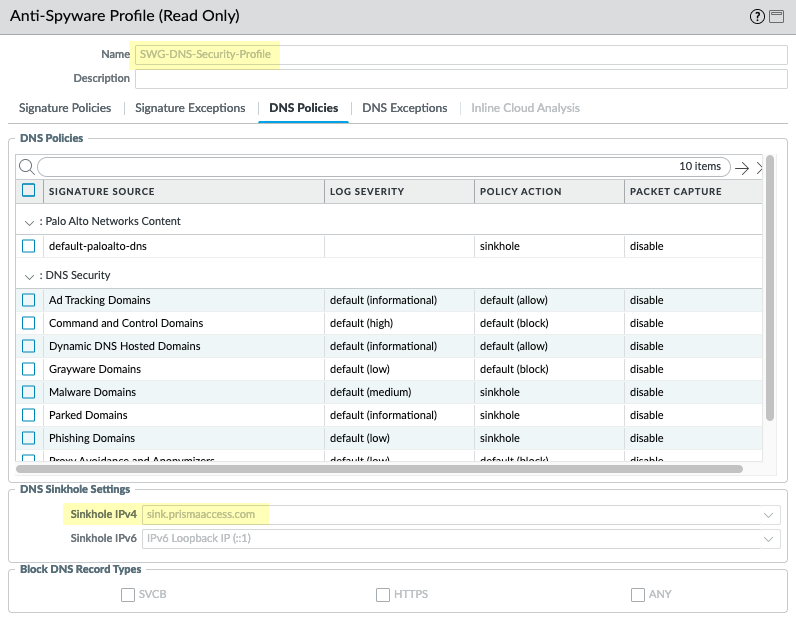Tick the default-paloalto-dns checkbox
Image resolution: width=796 pixels, height=634 pixels.
(x=29, y=246)
